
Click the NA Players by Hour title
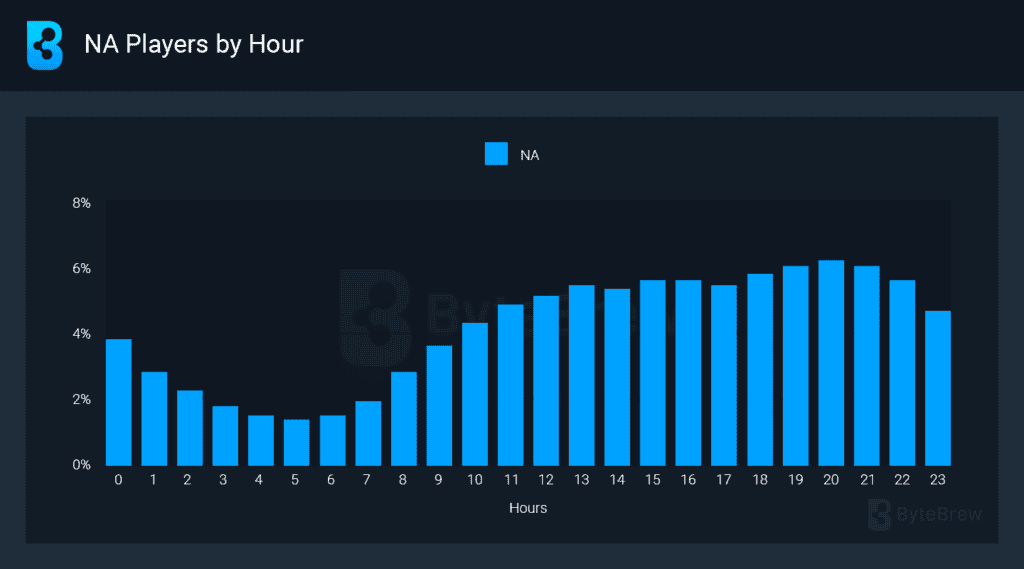pyautogui.click(x=194, y=45)
